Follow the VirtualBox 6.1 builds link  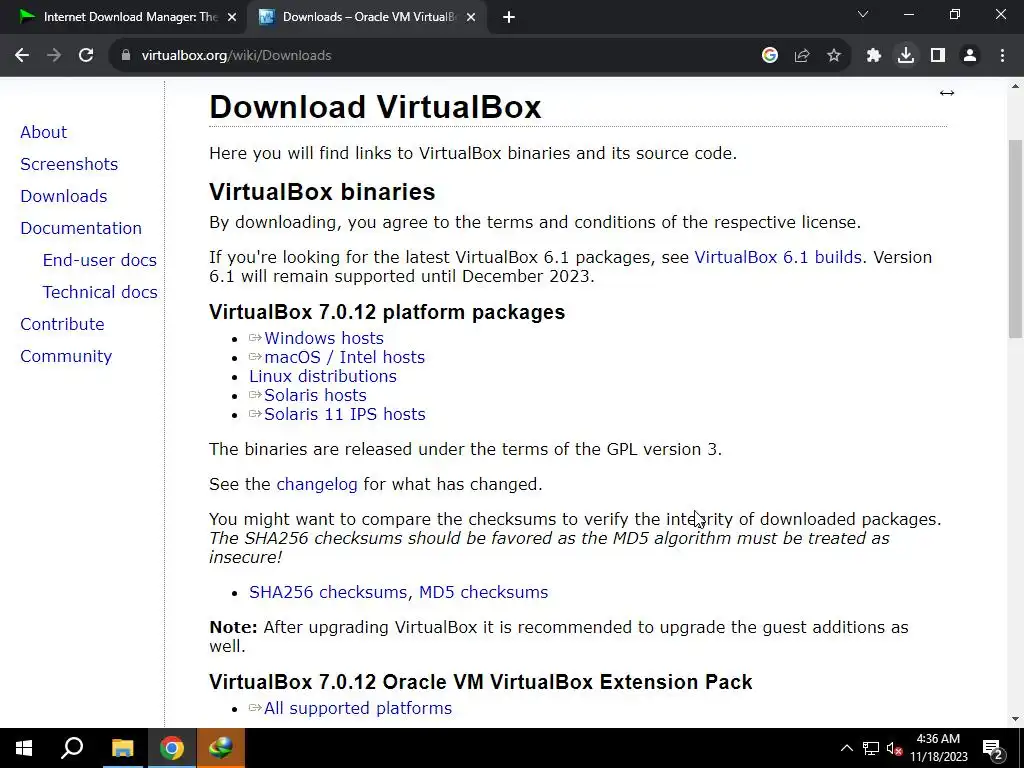778,257
